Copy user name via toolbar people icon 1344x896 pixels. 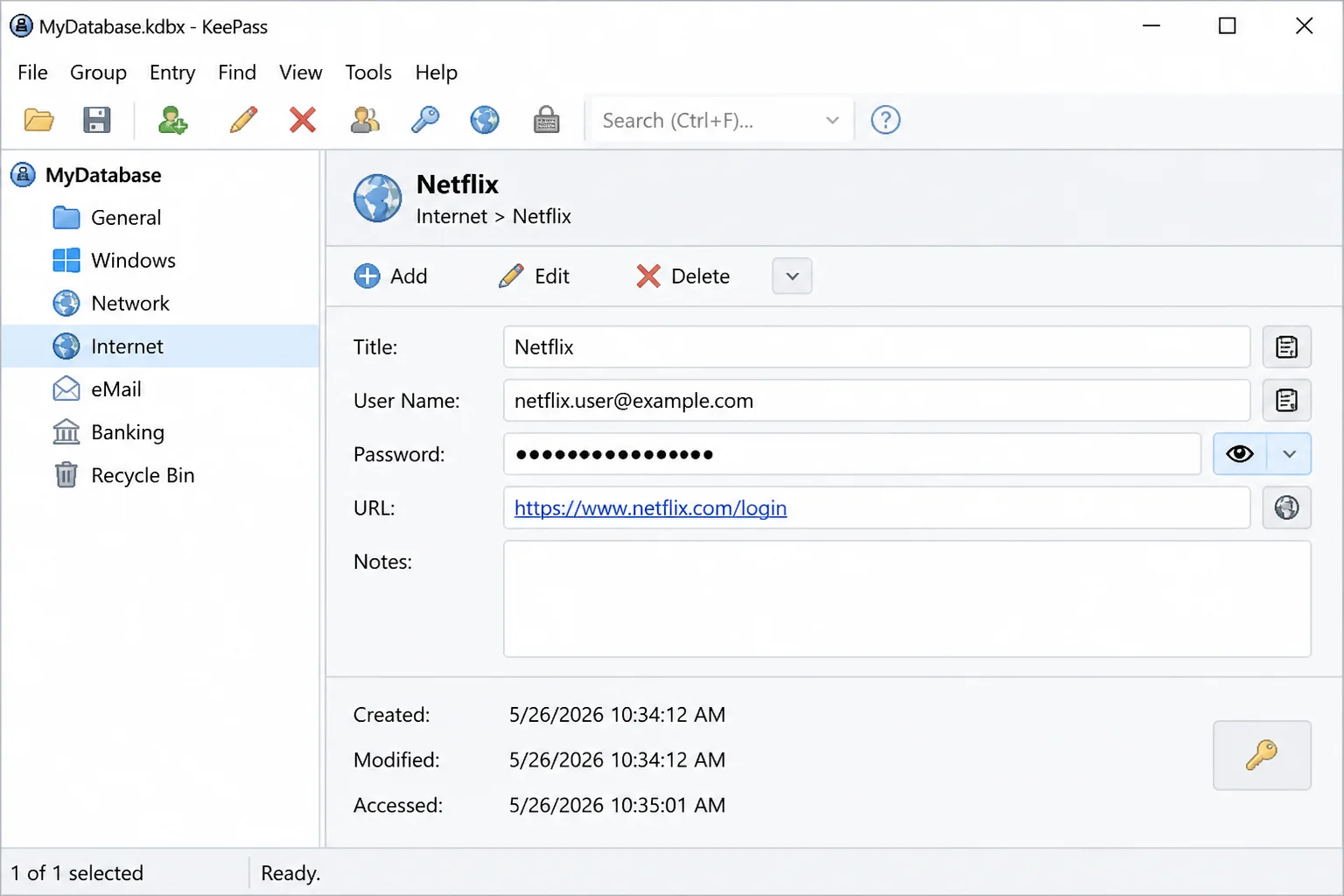point(365,120)
